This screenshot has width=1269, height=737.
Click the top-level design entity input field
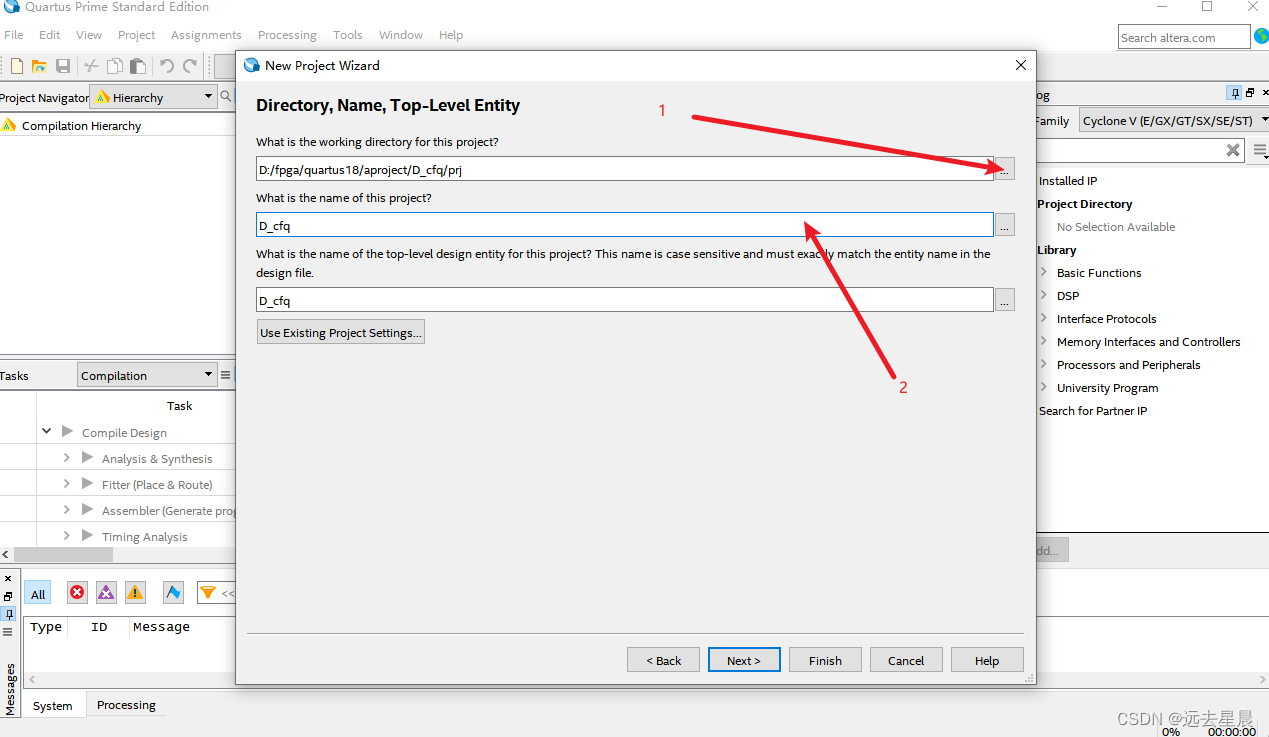click(625, 300)
